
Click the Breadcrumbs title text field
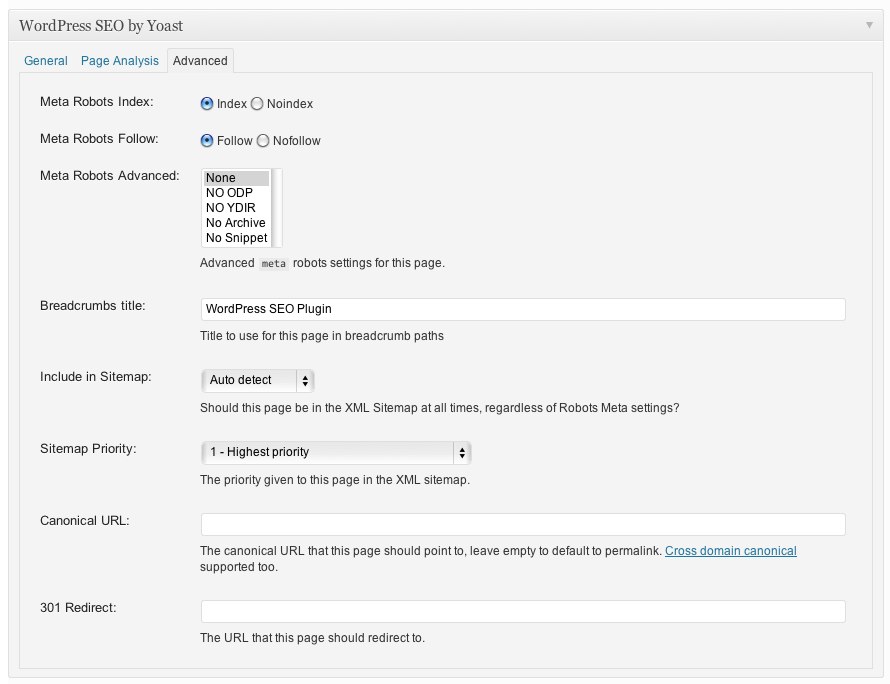(523, 309)
